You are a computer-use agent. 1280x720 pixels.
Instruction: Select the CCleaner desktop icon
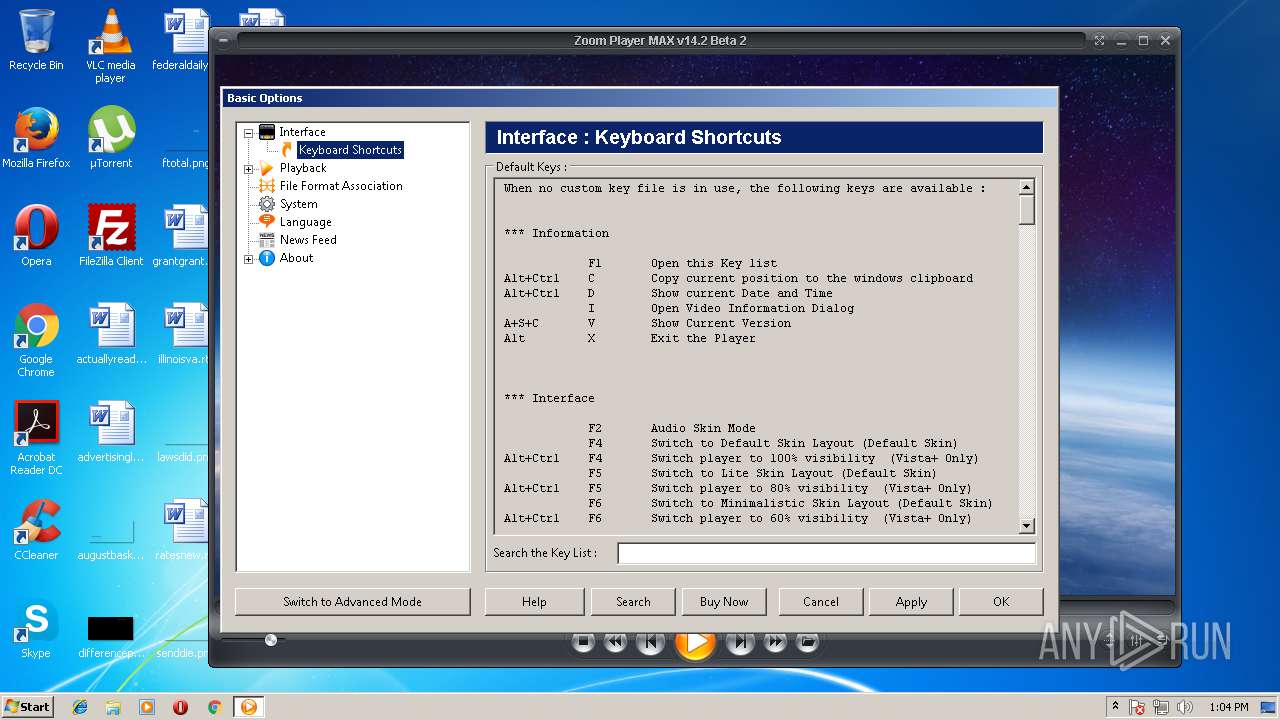point(36,530)
